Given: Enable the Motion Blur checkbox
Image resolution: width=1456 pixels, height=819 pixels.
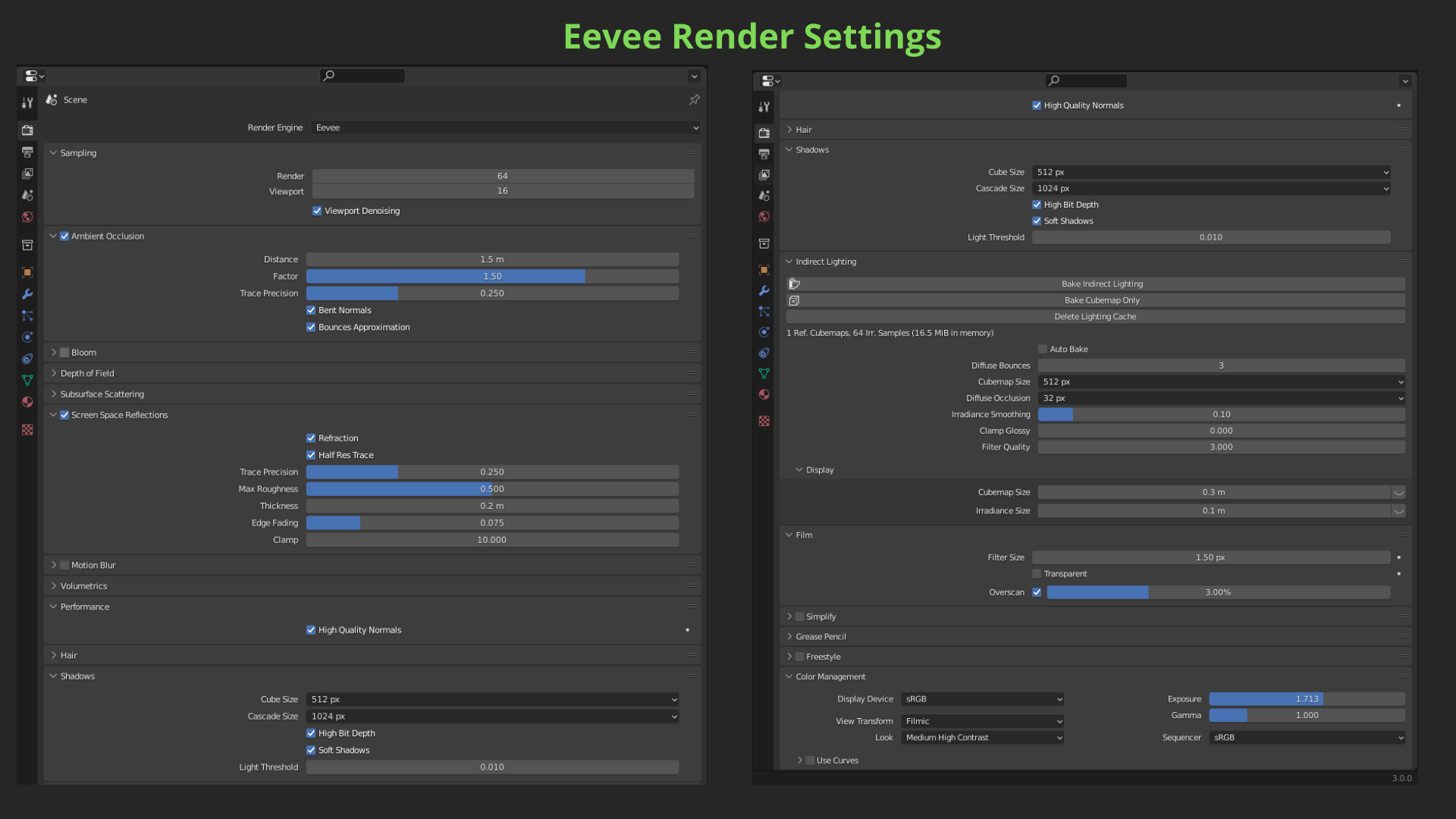Looking at the screenshot, I should click(x=64, y=565).
